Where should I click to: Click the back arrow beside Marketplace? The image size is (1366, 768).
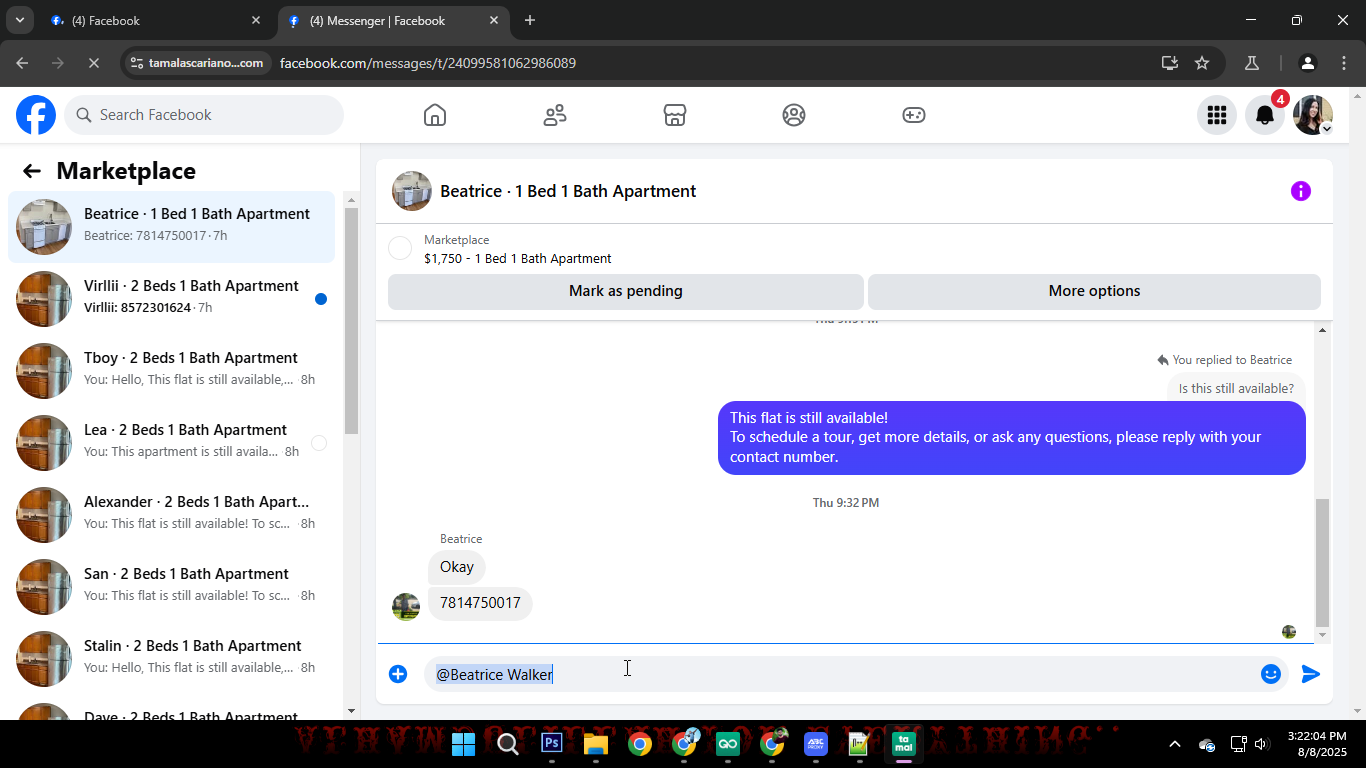[x=32, y=171]
